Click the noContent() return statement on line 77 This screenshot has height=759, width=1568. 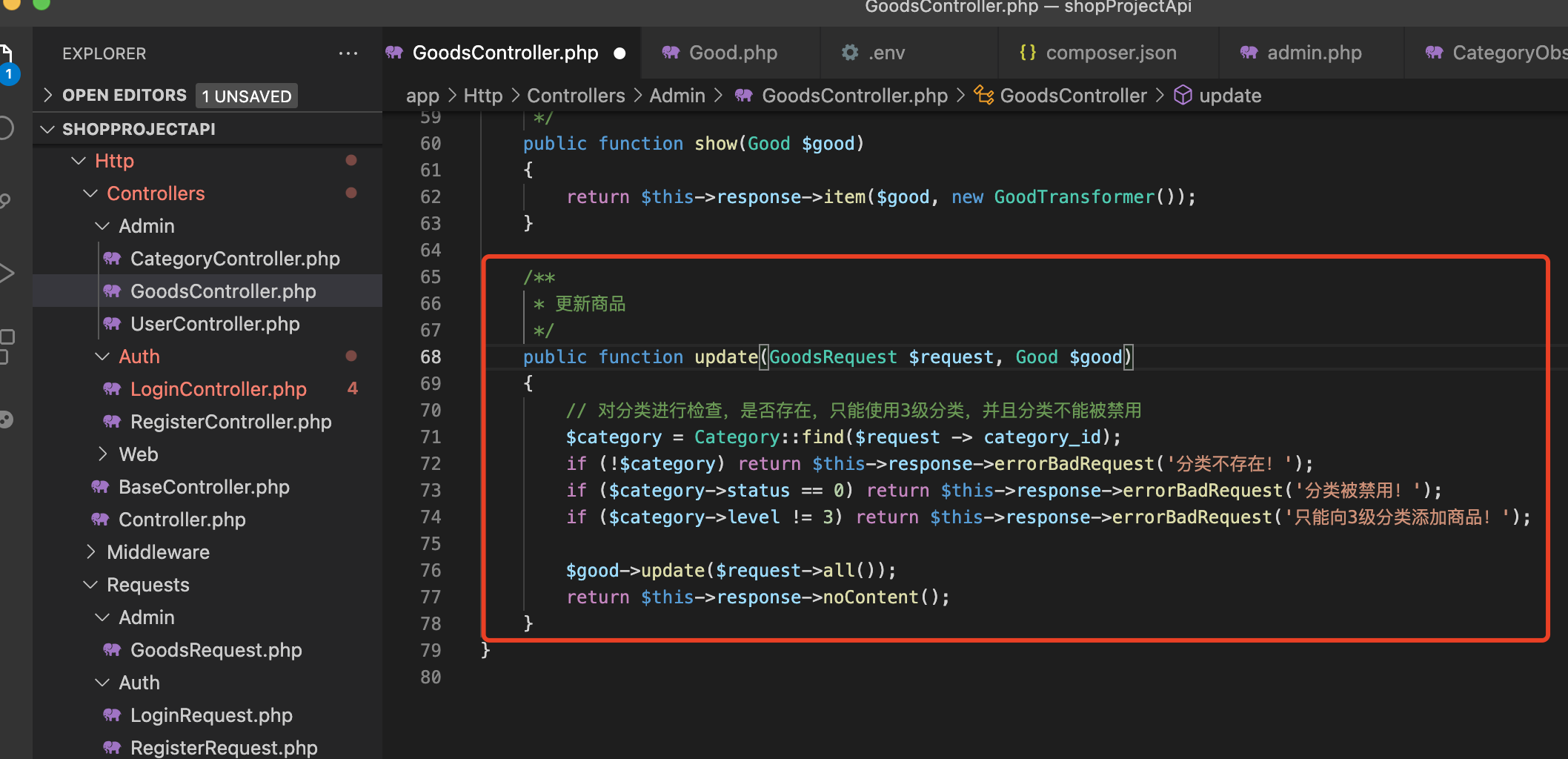coord(758,597)
